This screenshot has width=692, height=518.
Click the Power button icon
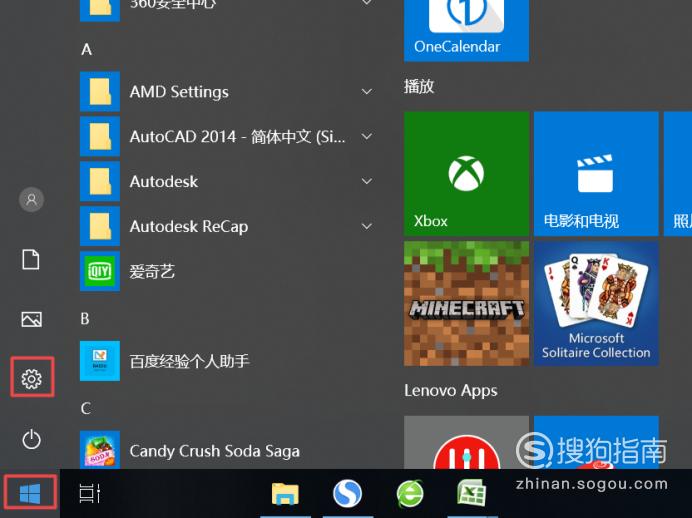[x=31, y=439]
